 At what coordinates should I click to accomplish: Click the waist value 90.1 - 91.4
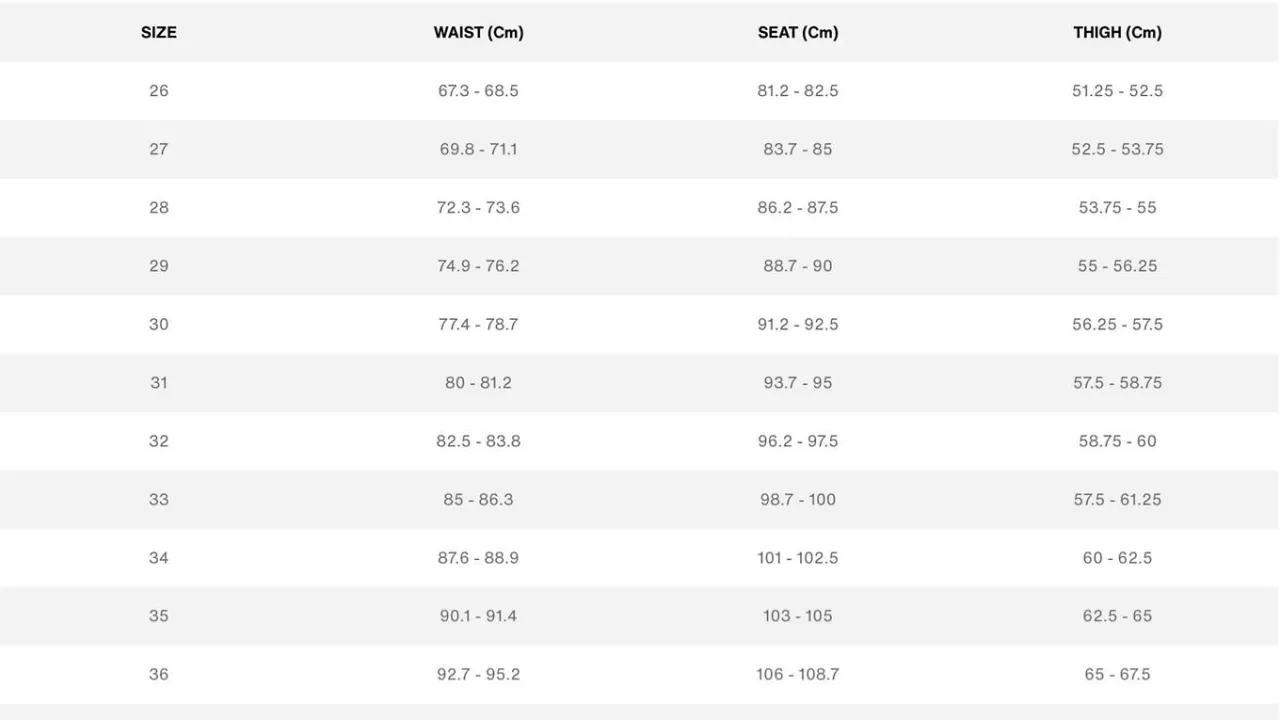[x=478, y=616]
